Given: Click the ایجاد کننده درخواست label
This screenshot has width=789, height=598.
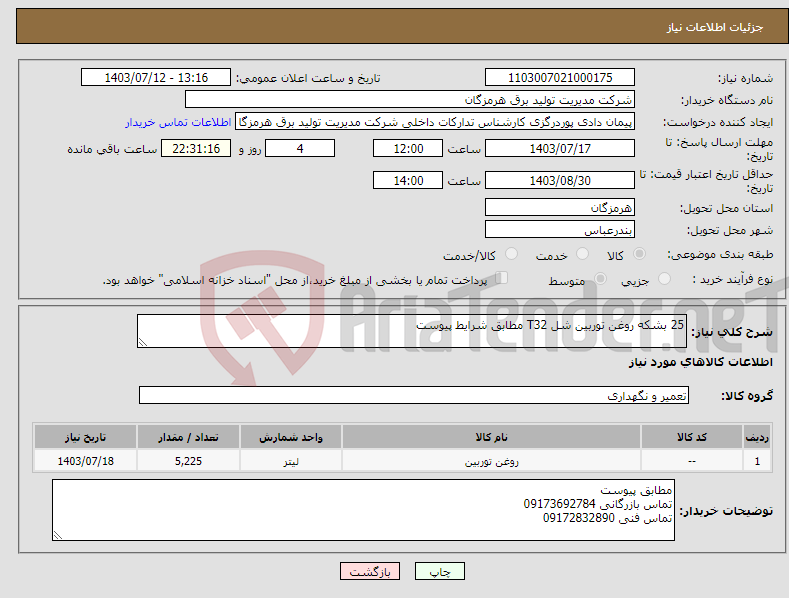Looking at the screenshot, I should click(x=718, y=122).
